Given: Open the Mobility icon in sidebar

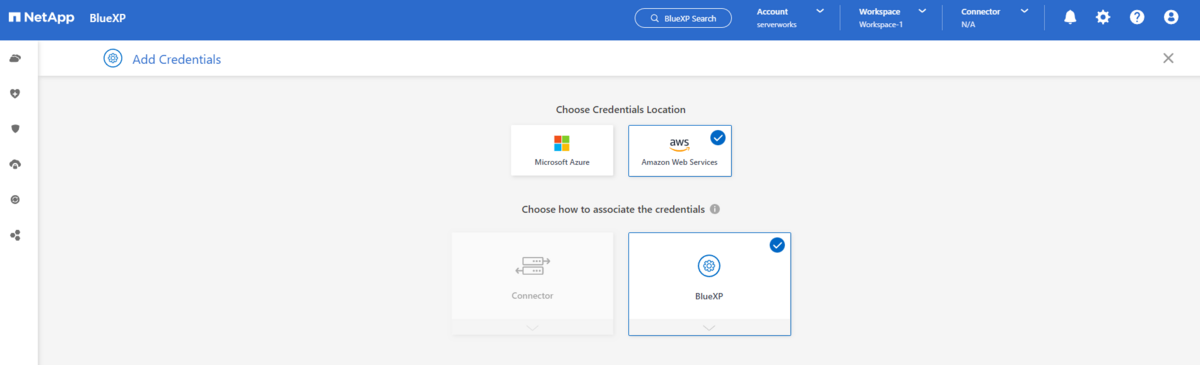Looking at the screenshot, I should click(x=15, y=200).
